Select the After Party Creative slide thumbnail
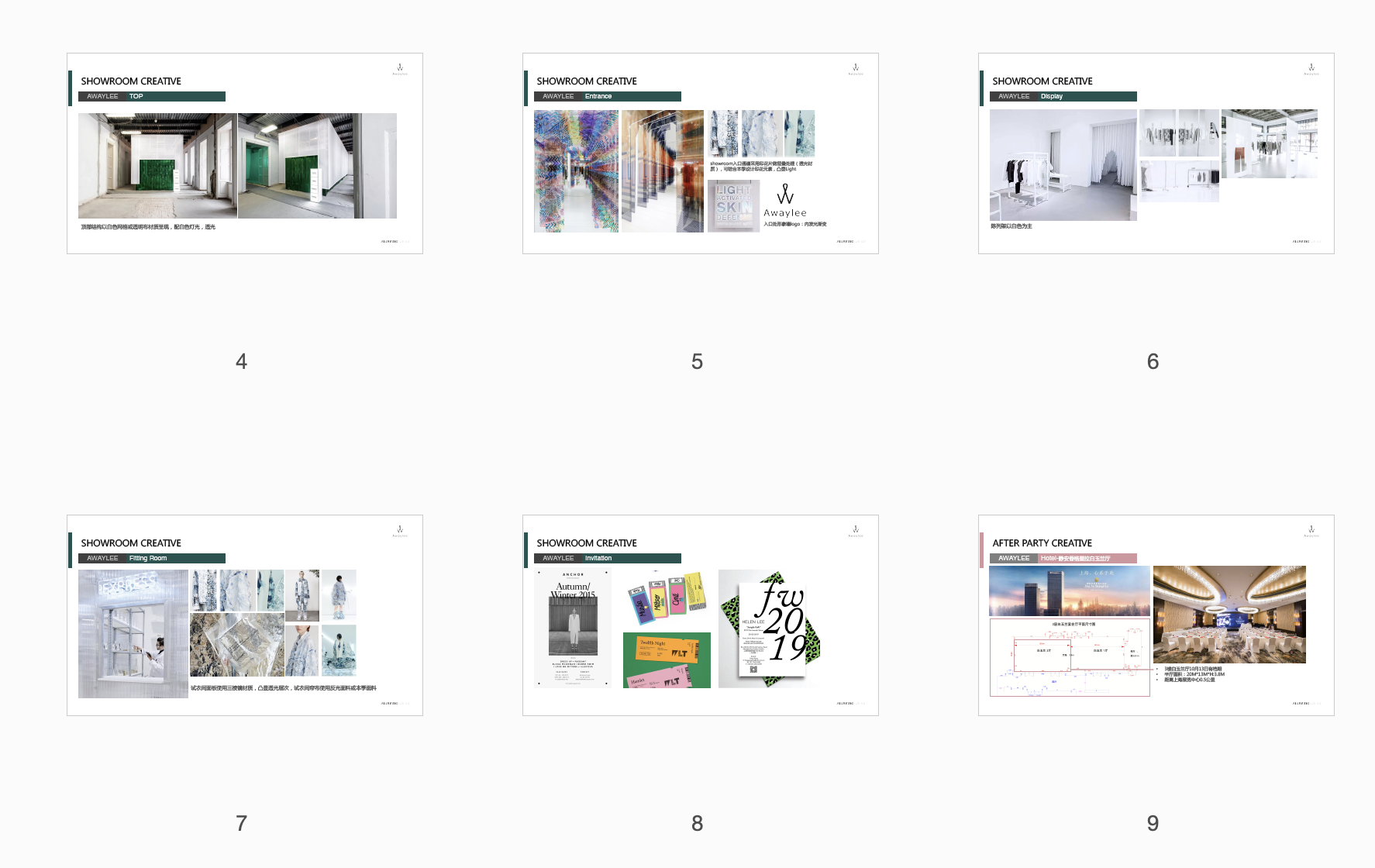 (1156, 615)
